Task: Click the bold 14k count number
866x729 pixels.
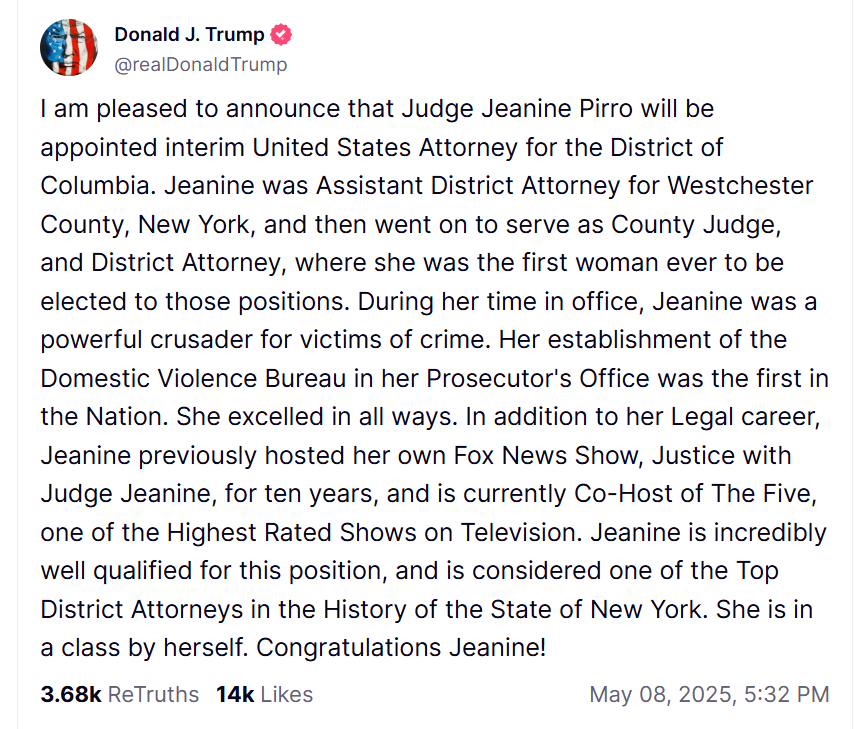Action: tap(235, 694)
